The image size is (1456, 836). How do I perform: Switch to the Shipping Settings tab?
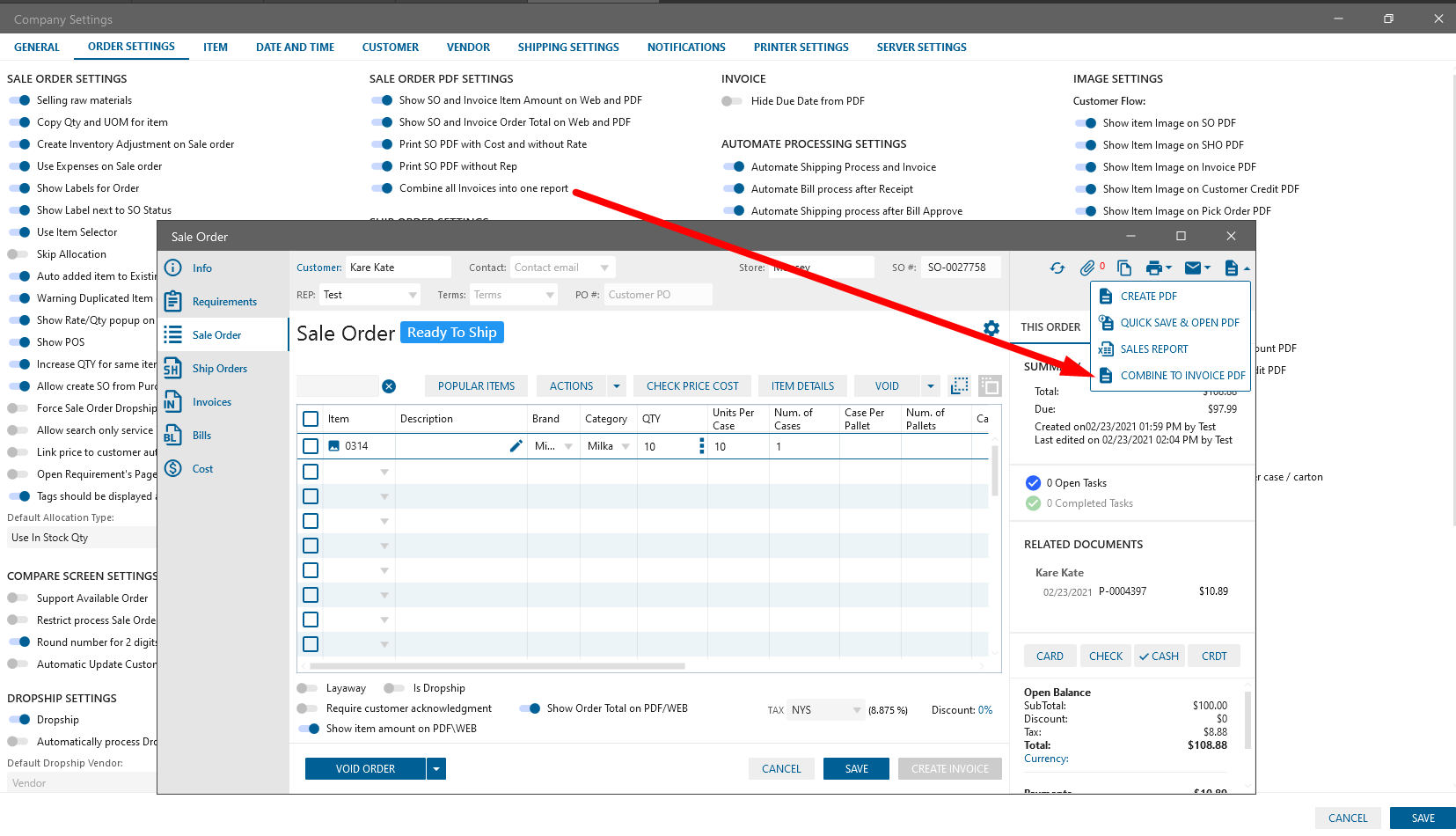[x=568, y=48]
